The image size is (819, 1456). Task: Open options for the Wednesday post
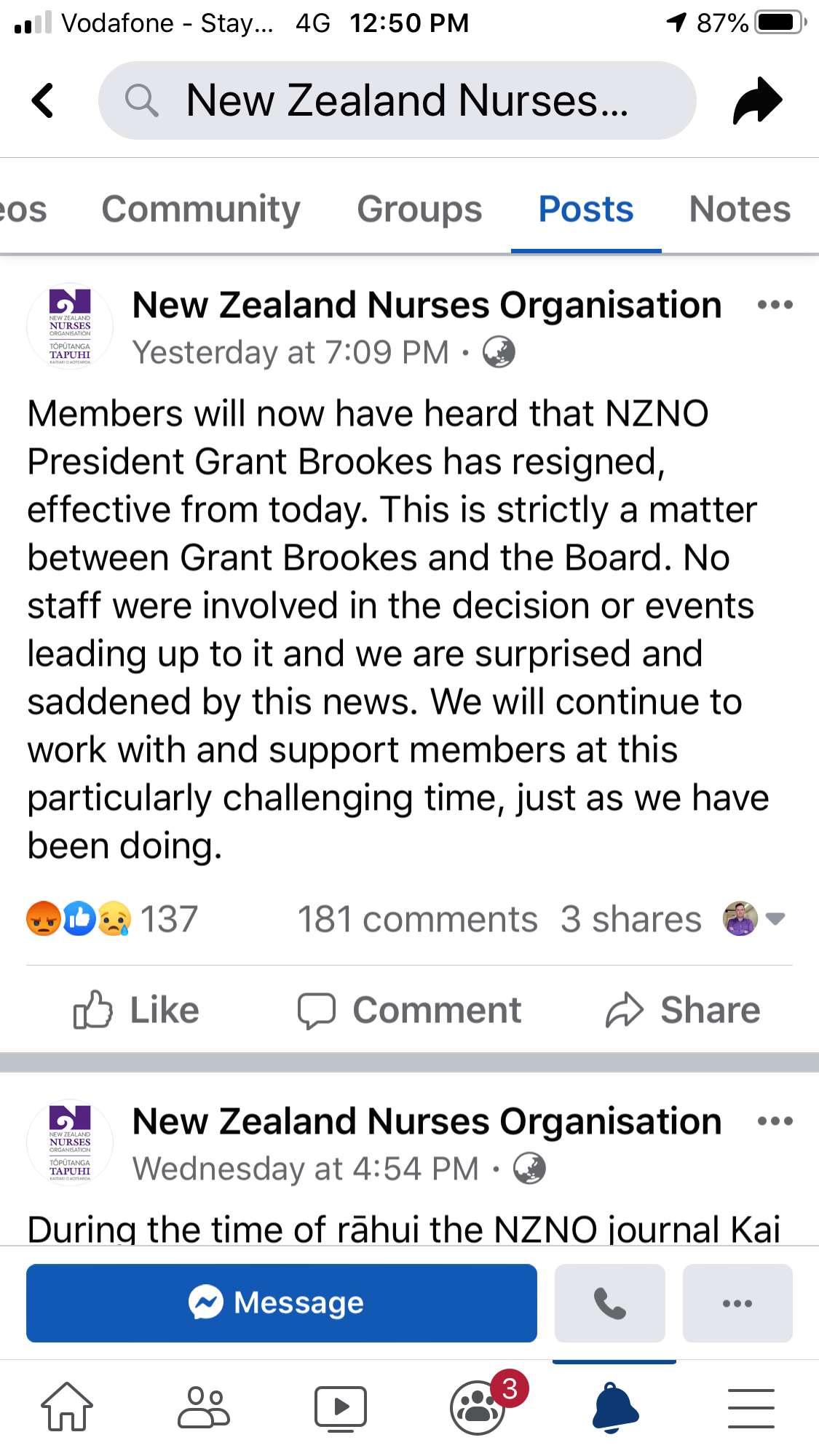(775, 1121)
